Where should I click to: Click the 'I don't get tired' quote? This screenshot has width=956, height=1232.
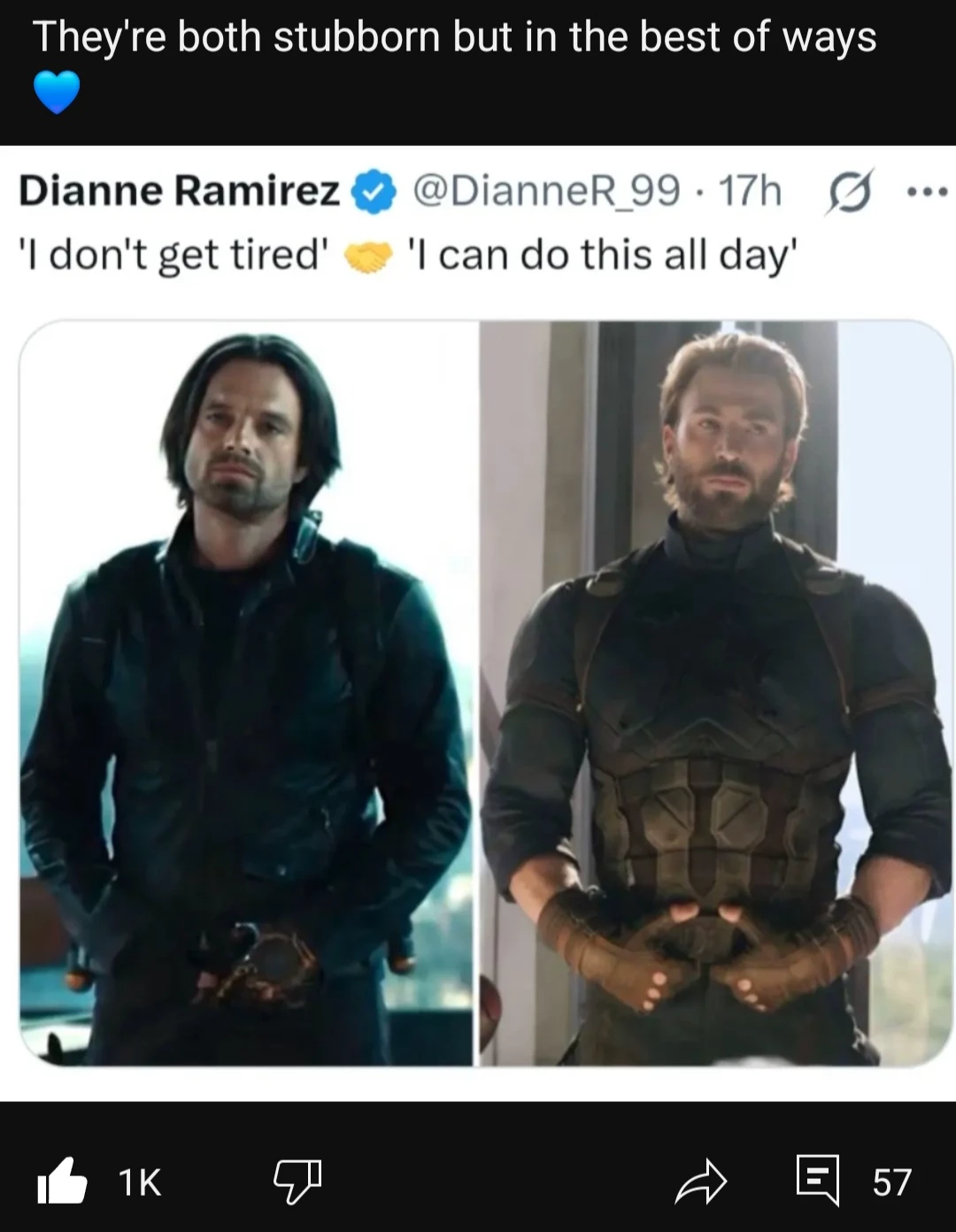173,256
